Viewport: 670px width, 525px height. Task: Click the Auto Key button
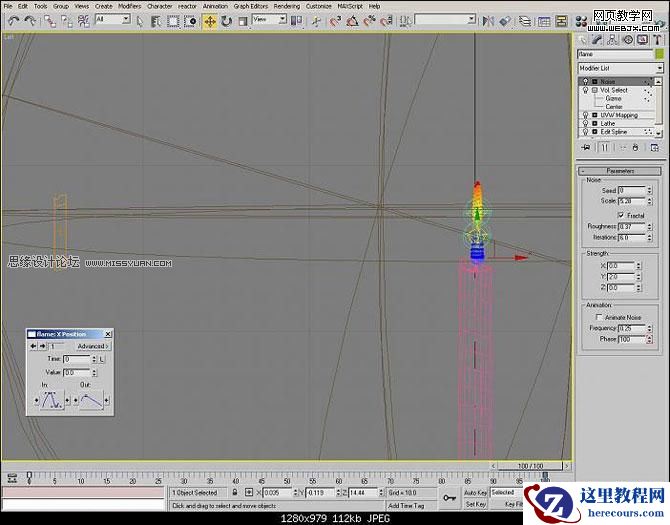coord(475,492)
